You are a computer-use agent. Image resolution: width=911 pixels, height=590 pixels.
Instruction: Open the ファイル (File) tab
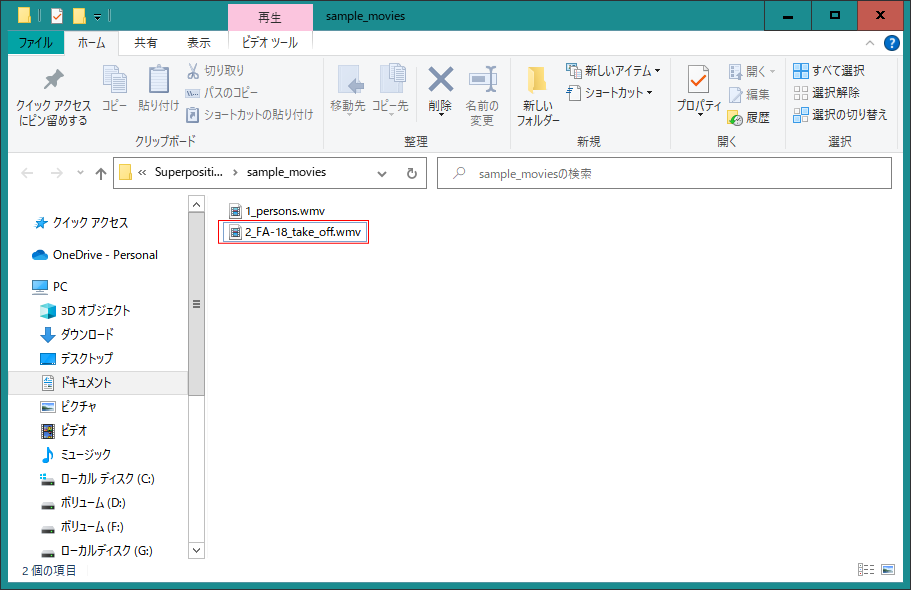35,42
